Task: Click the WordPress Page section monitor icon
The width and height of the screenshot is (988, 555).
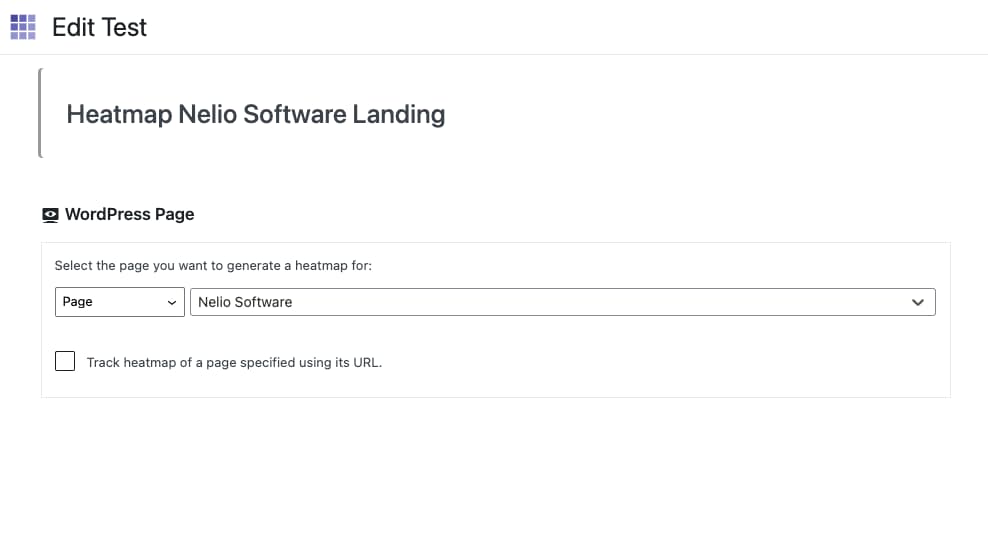Action: [x=50, y=215]
